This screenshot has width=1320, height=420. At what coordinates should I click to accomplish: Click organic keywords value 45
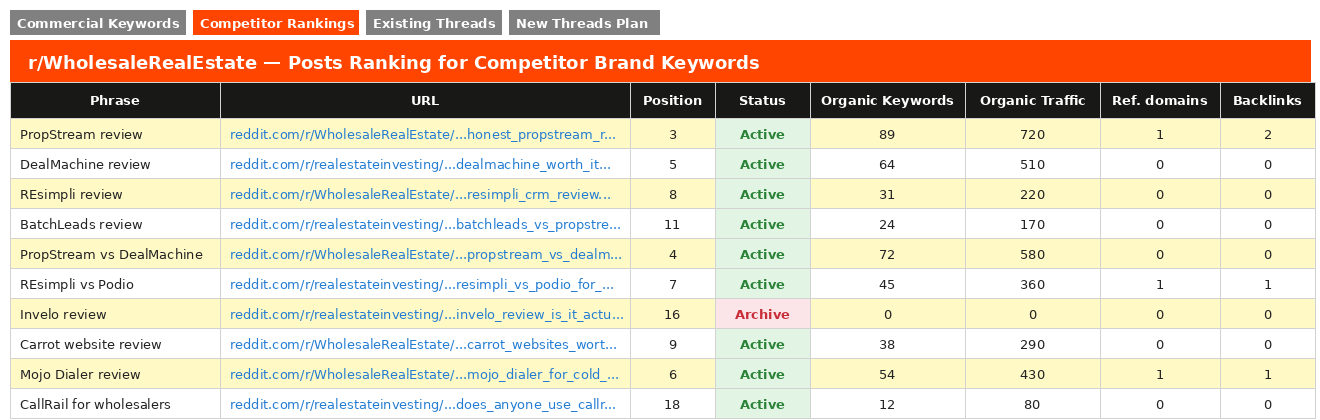(x=887, y=284)
